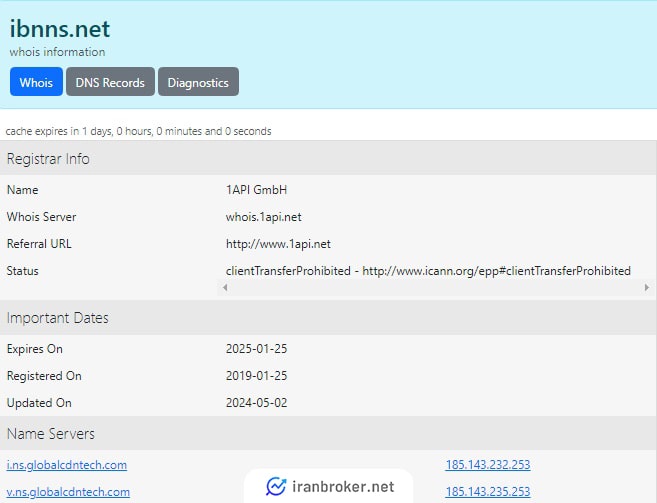
Task: Switch to the Diagnostics tab
Action: click(x=198, y=82)
